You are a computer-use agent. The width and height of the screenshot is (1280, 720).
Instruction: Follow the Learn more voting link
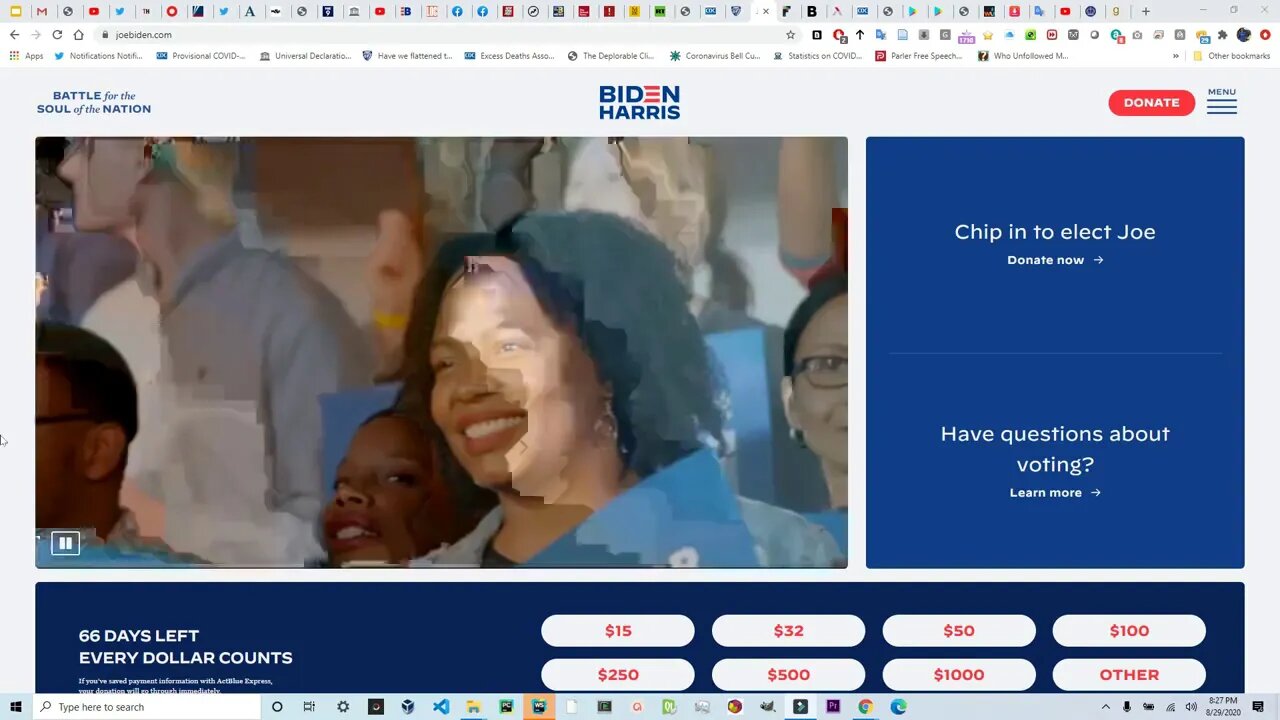tap(1055, 493)
